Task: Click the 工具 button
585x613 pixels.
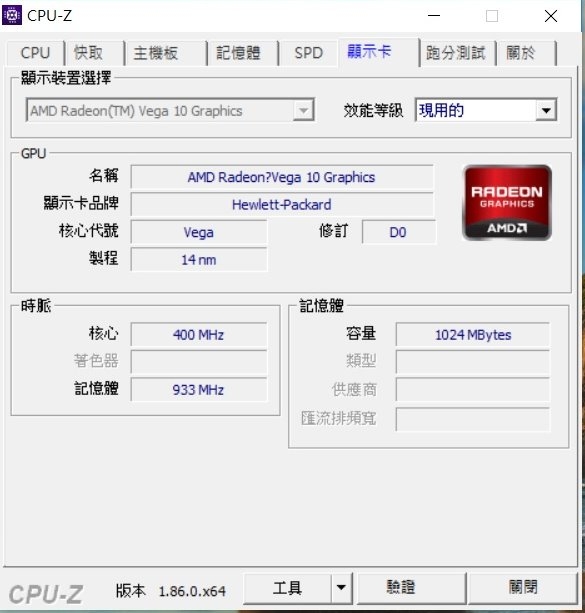Action: 287,588
